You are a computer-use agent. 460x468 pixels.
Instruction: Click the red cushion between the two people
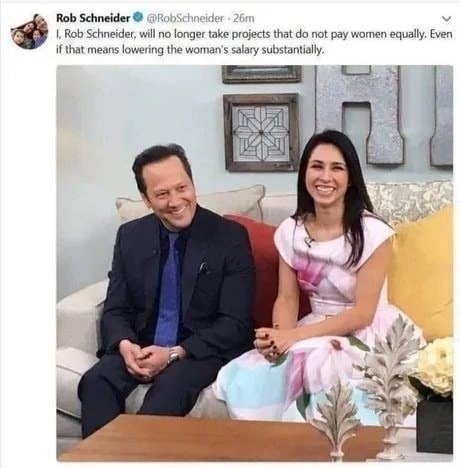(267, 267)
